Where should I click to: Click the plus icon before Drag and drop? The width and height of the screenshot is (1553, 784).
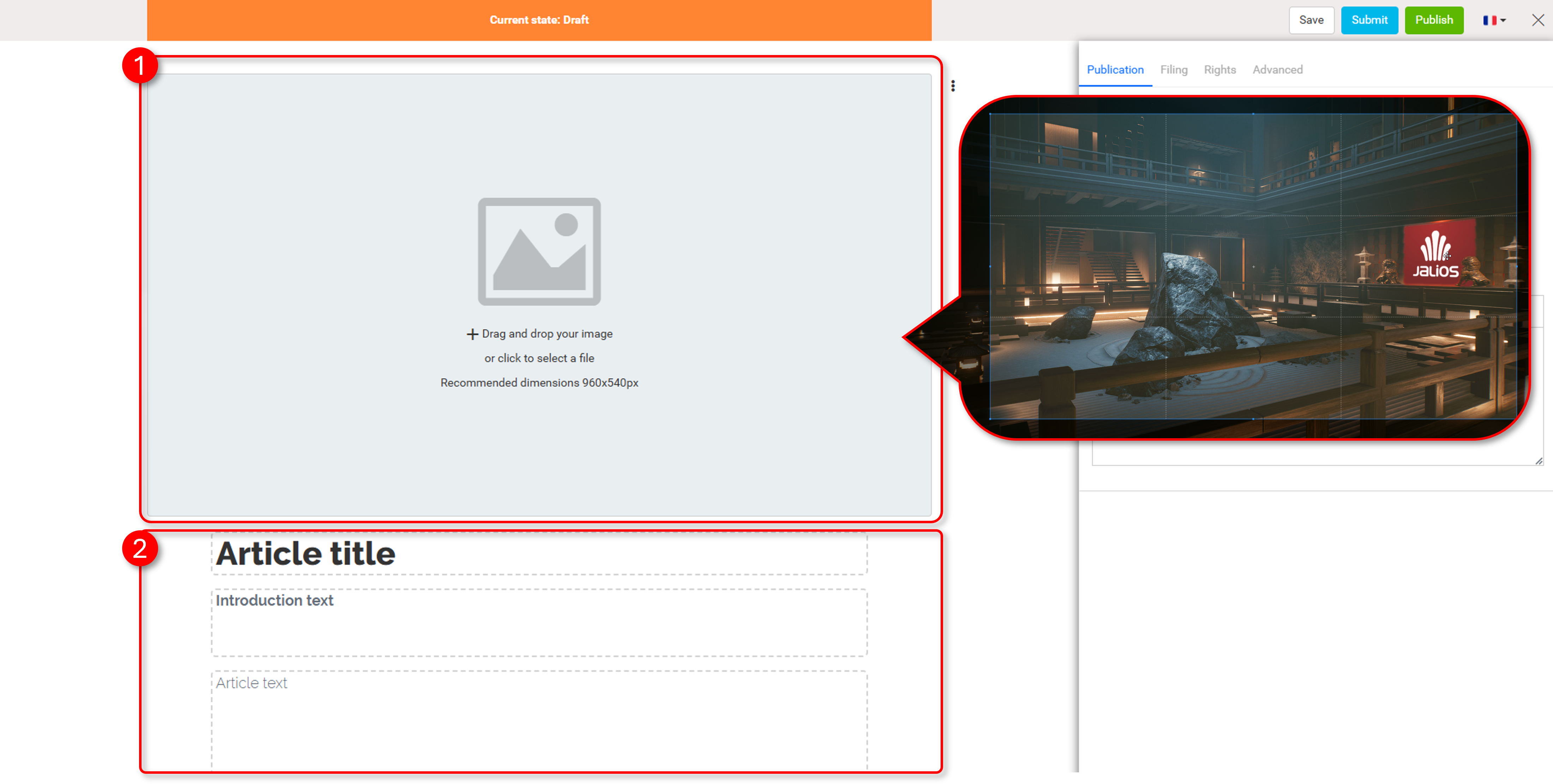point(472,334)
